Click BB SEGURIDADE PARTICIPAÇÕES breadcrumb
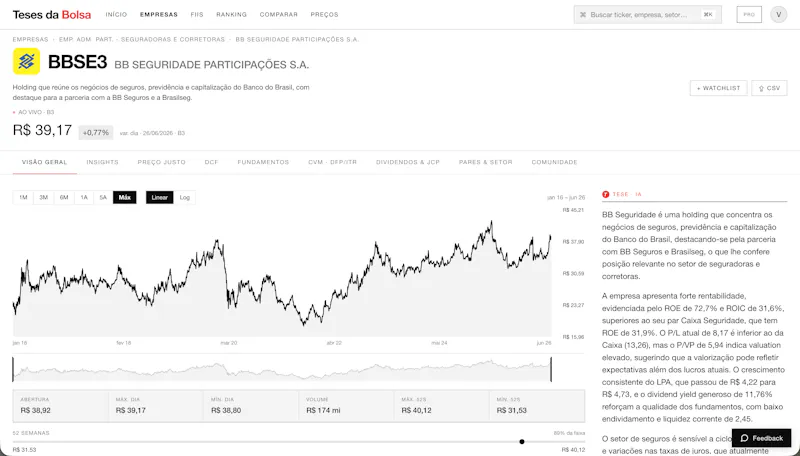Viewport: 800px width, 456px height. 297,39
